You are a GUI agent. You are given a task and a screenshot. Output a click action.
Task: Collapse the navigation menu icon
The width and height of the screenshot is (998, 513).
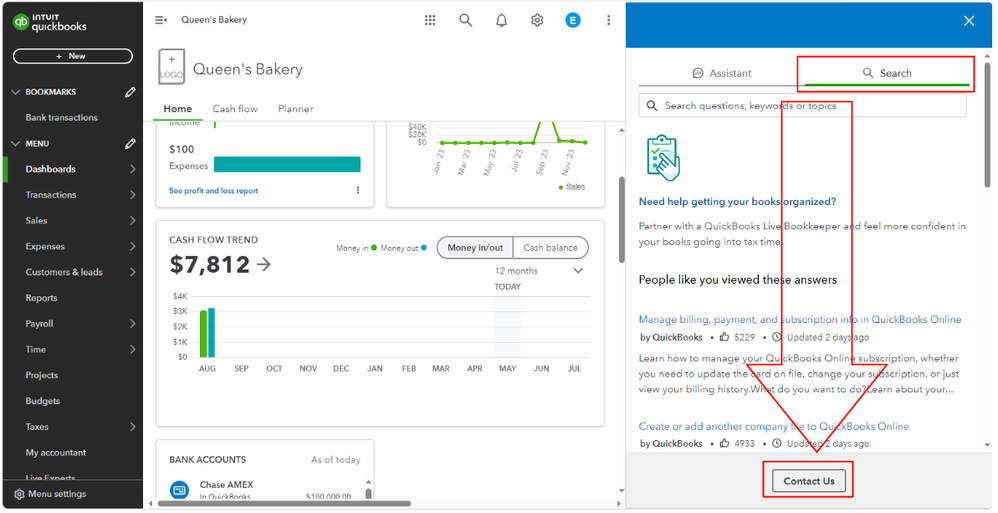161,20
